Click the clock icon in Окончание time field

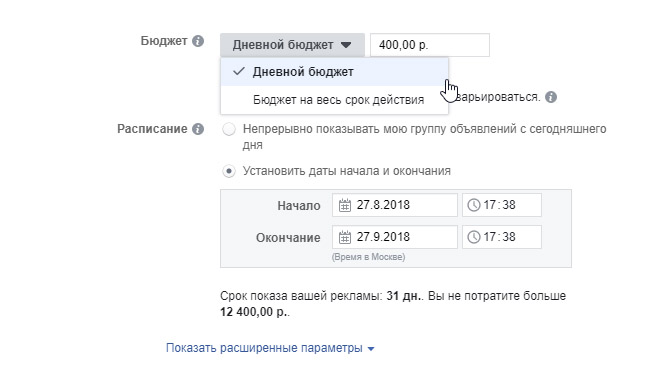(x=474, y=237)
